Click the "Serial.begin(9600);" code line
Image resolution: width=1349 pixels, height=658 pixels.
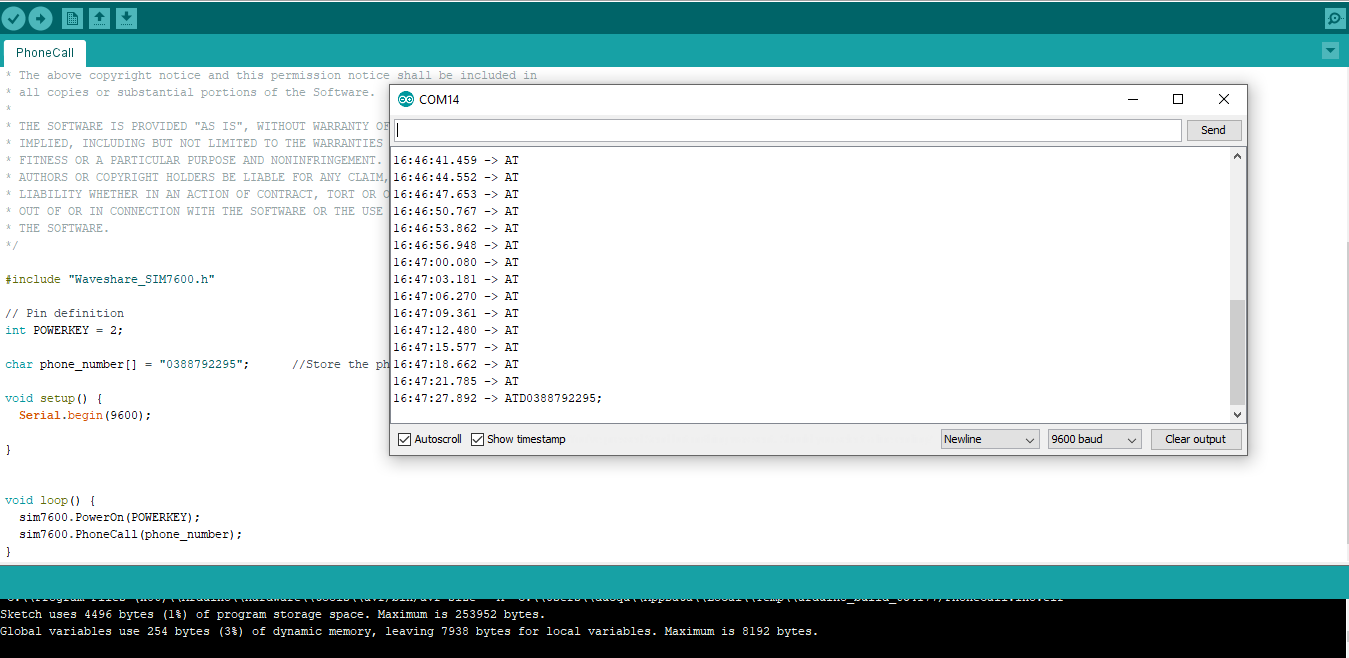coord(85,415)
